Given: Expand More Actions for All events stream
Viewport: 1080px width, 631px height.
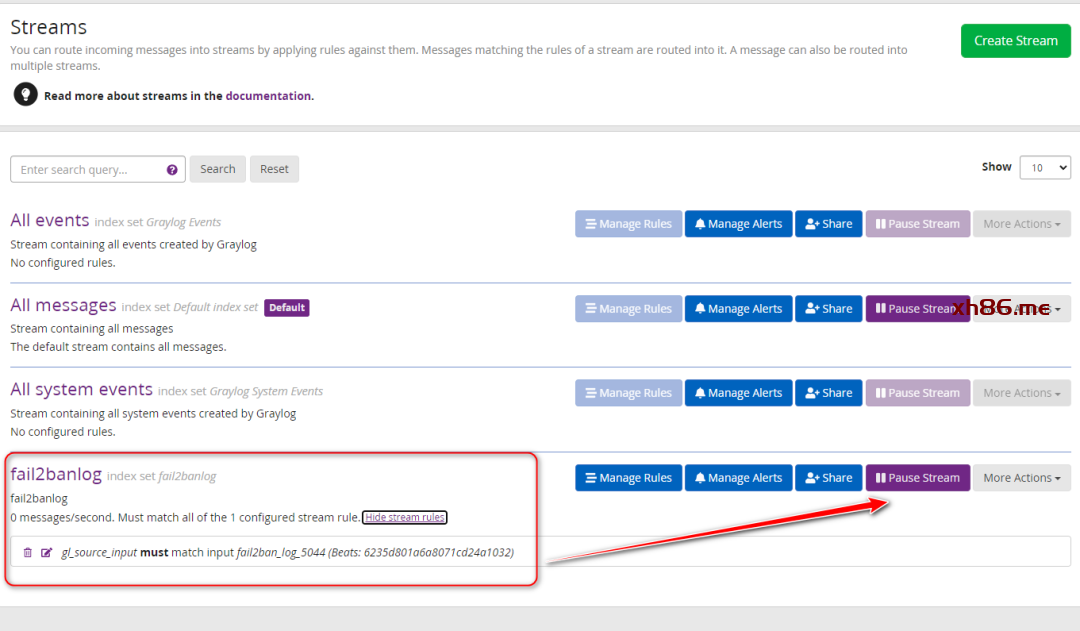Looking at the screenshot, I should (x=1021, y=224).
